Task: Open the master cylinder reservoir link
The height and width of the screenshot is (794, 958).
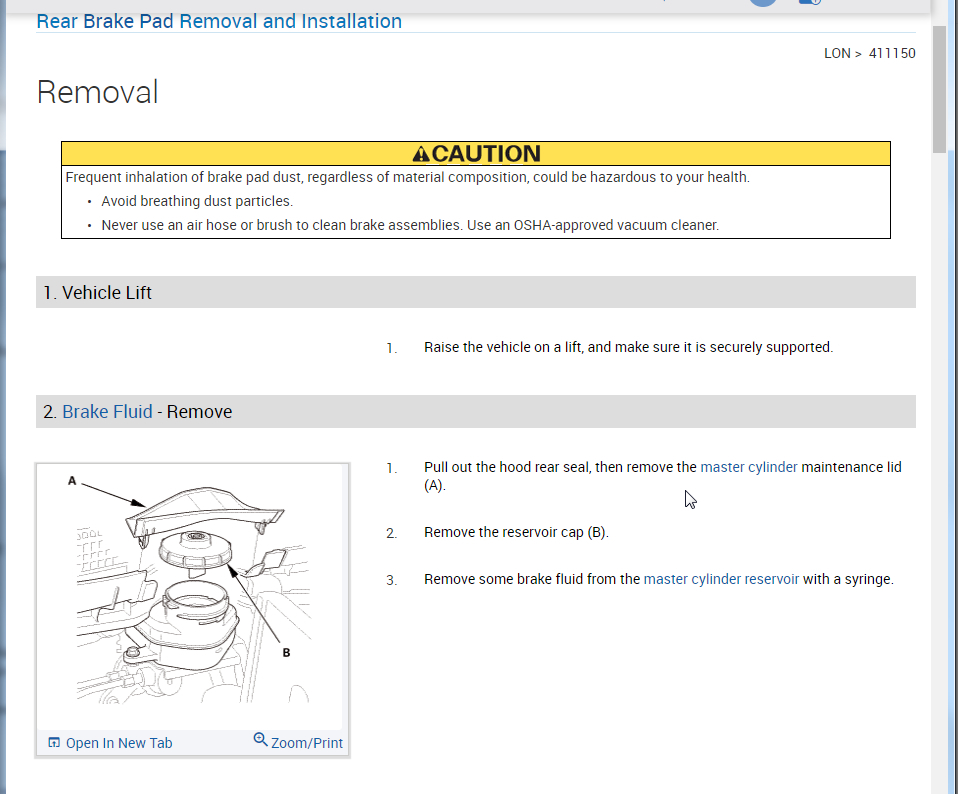Action: pyautogui.click(x=721, y=579)
